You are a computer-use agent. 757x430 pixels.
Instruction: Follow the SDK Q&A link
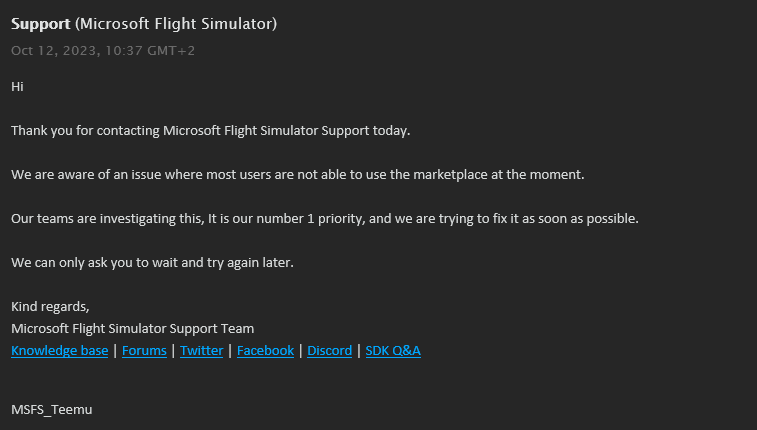click(393, 351)
